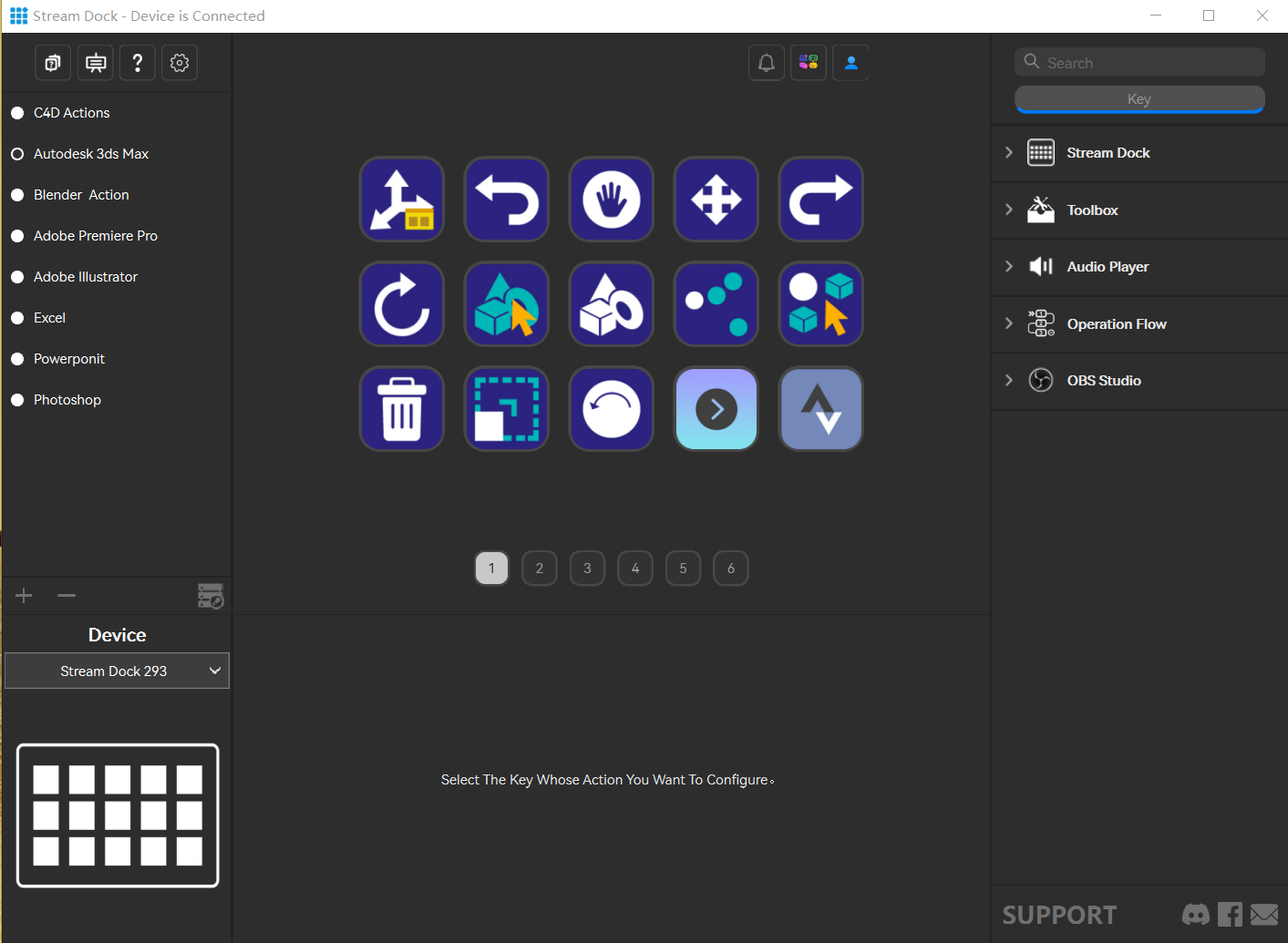Select the white circle reset key
1288x943 pixels.
[x=612, y=409]
